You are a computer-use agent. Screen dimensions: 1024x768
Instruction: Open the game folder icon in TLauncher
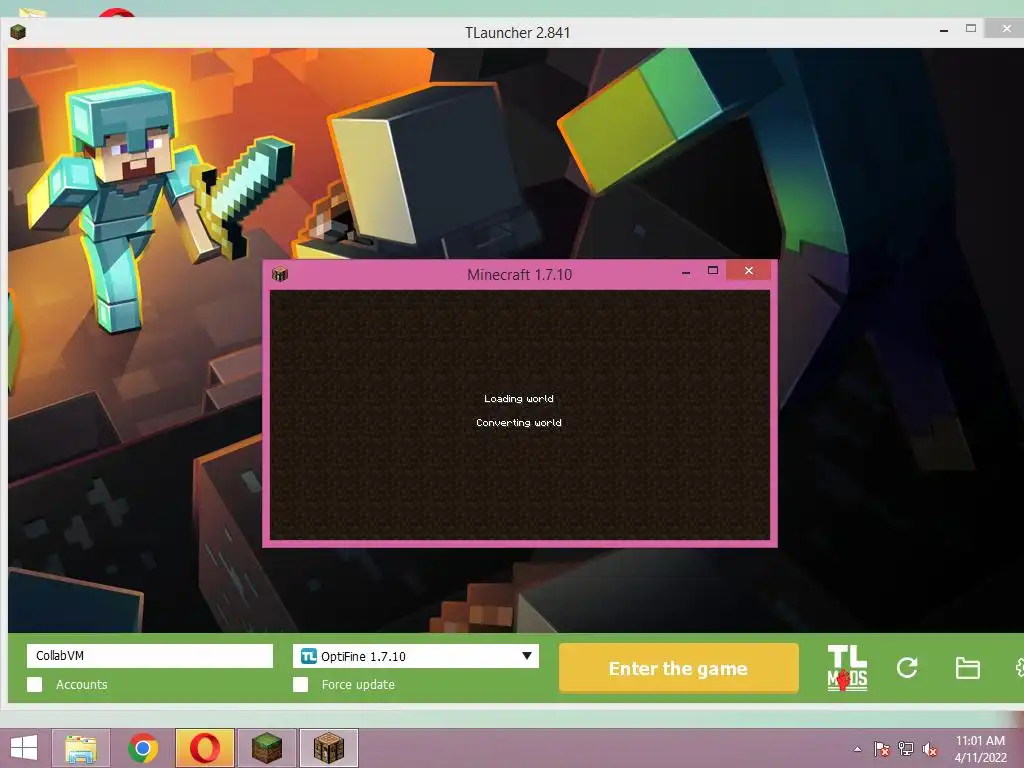point(967,668)
